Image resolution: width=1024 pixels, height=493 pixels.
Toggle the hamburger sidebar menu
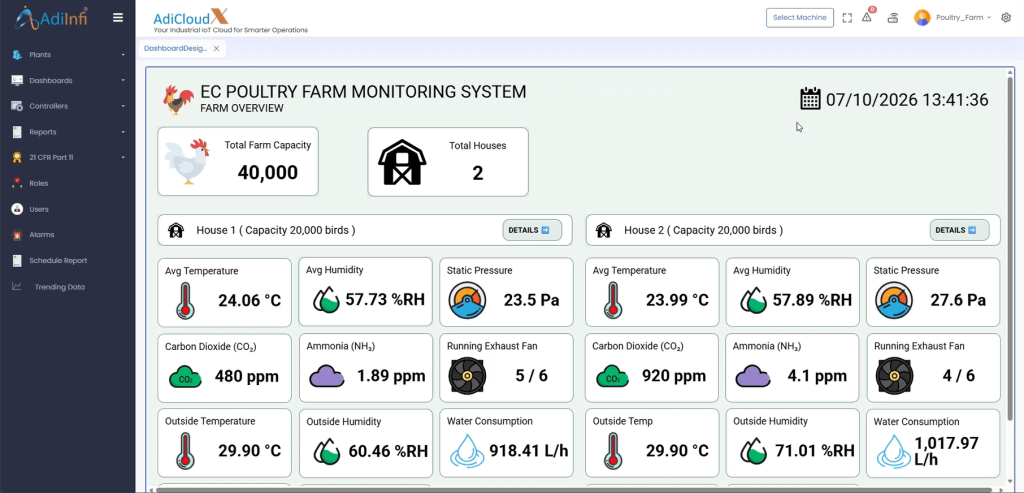point(118,18)
